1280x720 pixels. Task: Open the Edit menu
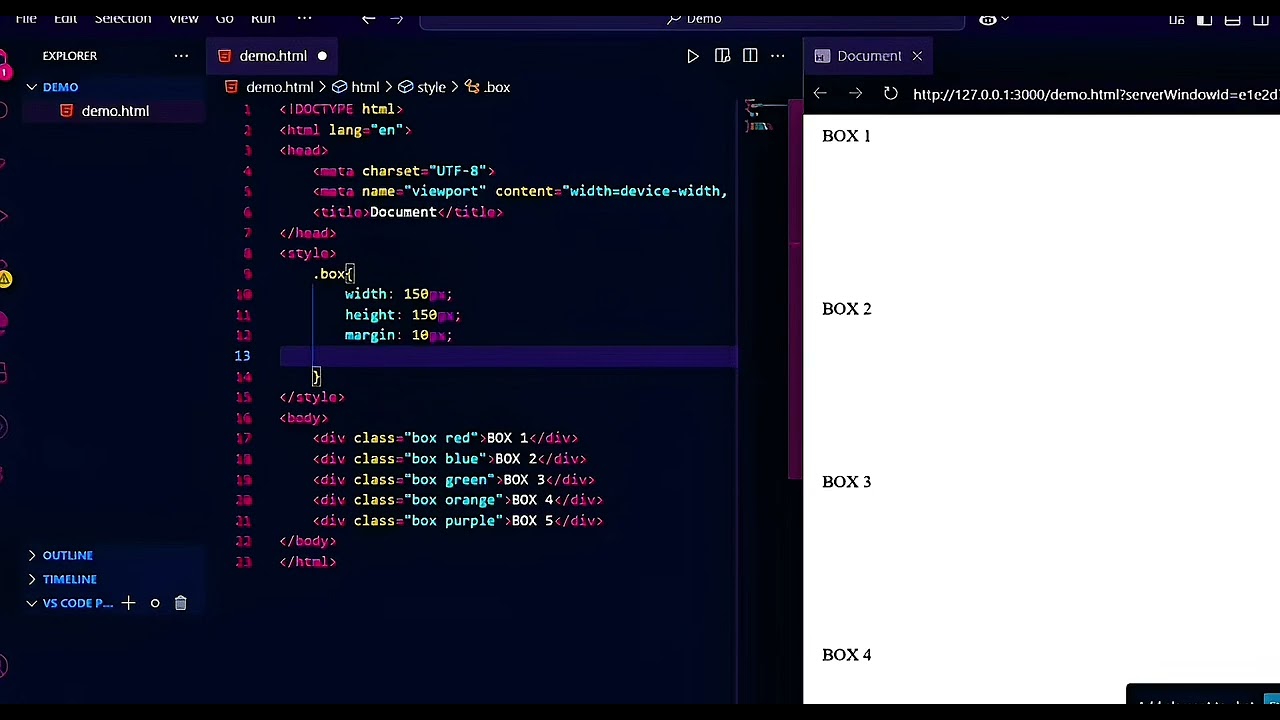(x=65, y=18)
